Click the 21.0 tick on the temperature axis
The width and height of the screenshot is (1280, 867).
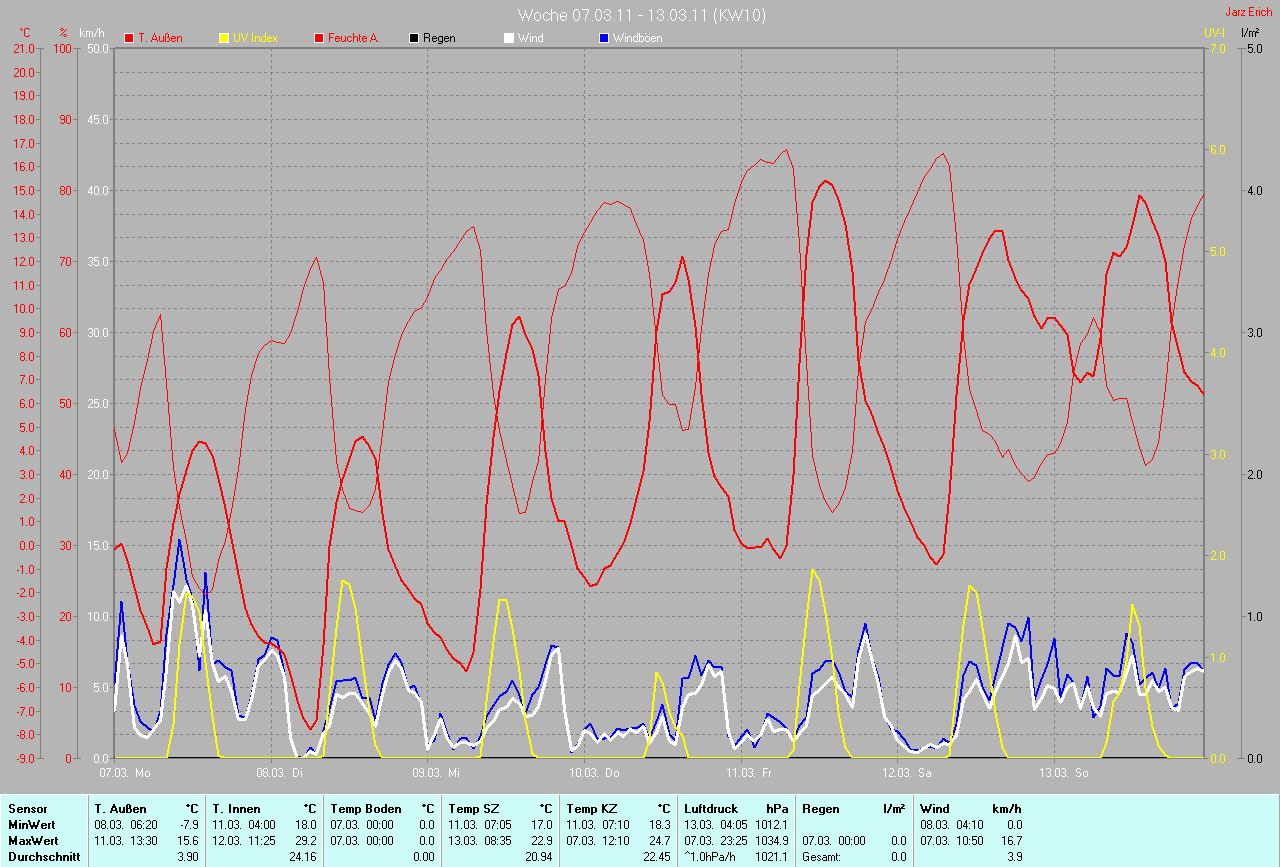coord(23,48)
